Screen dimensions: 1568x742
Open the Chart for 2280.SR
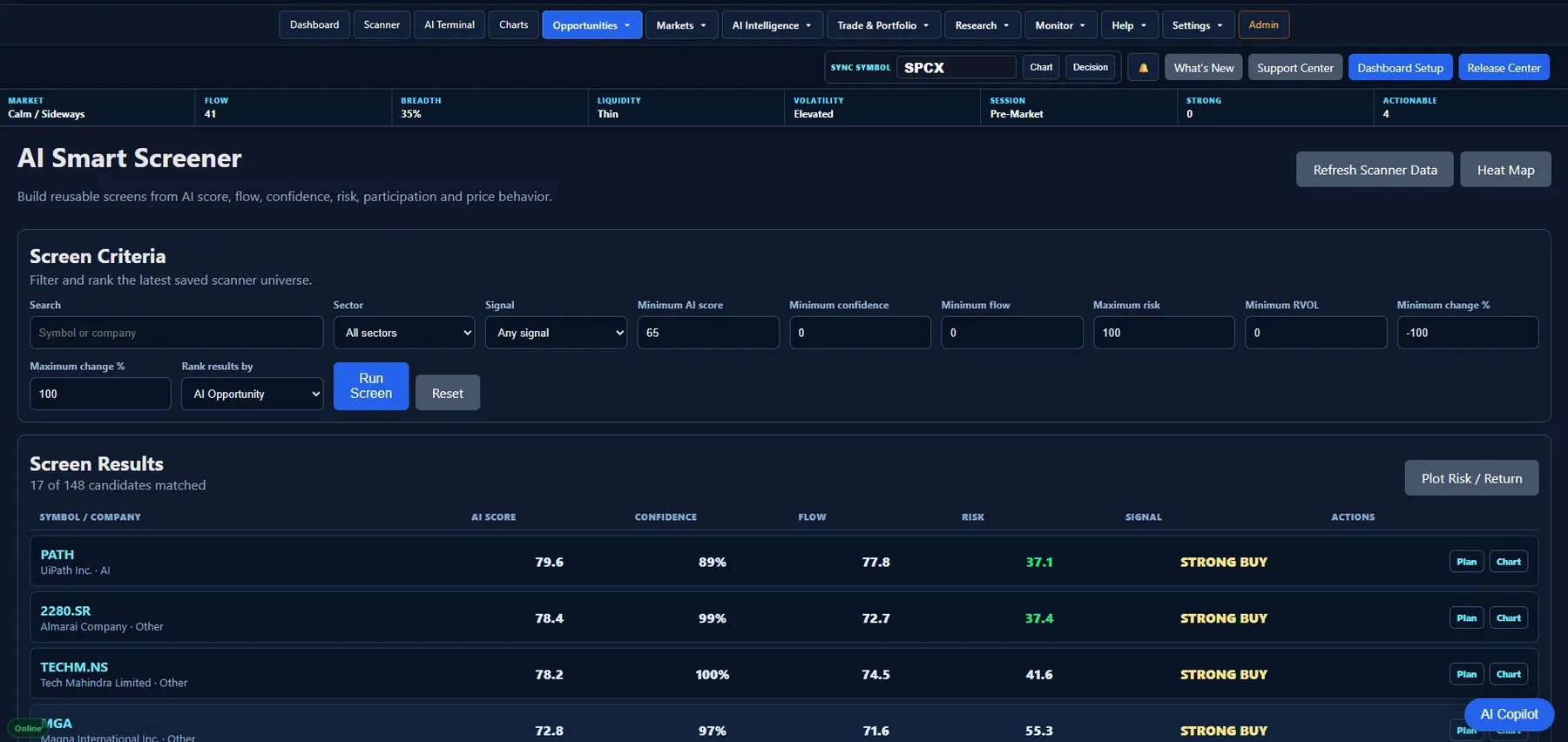(x=1509, y=618)
